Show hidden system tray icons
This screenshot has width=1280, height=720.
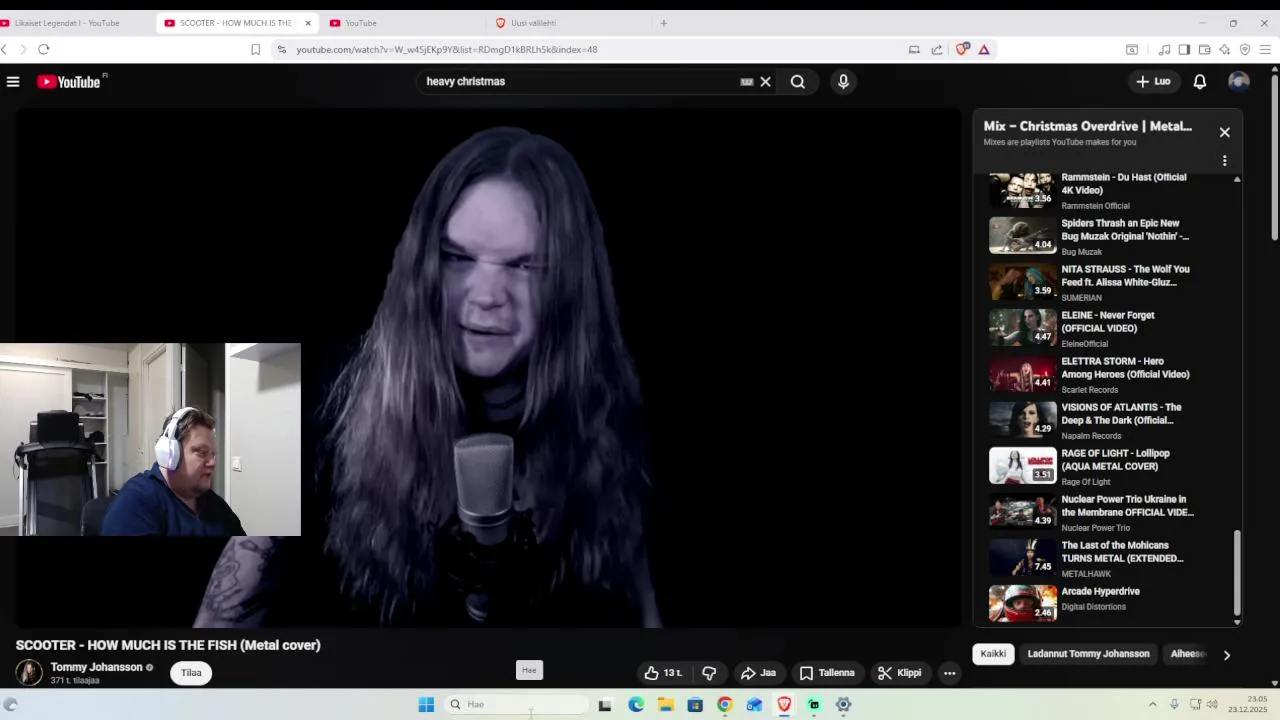click(1152, 705)
